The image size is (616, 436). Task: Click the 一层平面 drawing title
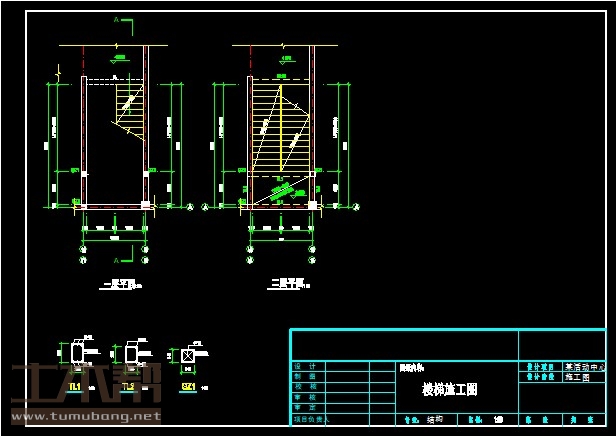pyautogui.click(x=117, y=284)
